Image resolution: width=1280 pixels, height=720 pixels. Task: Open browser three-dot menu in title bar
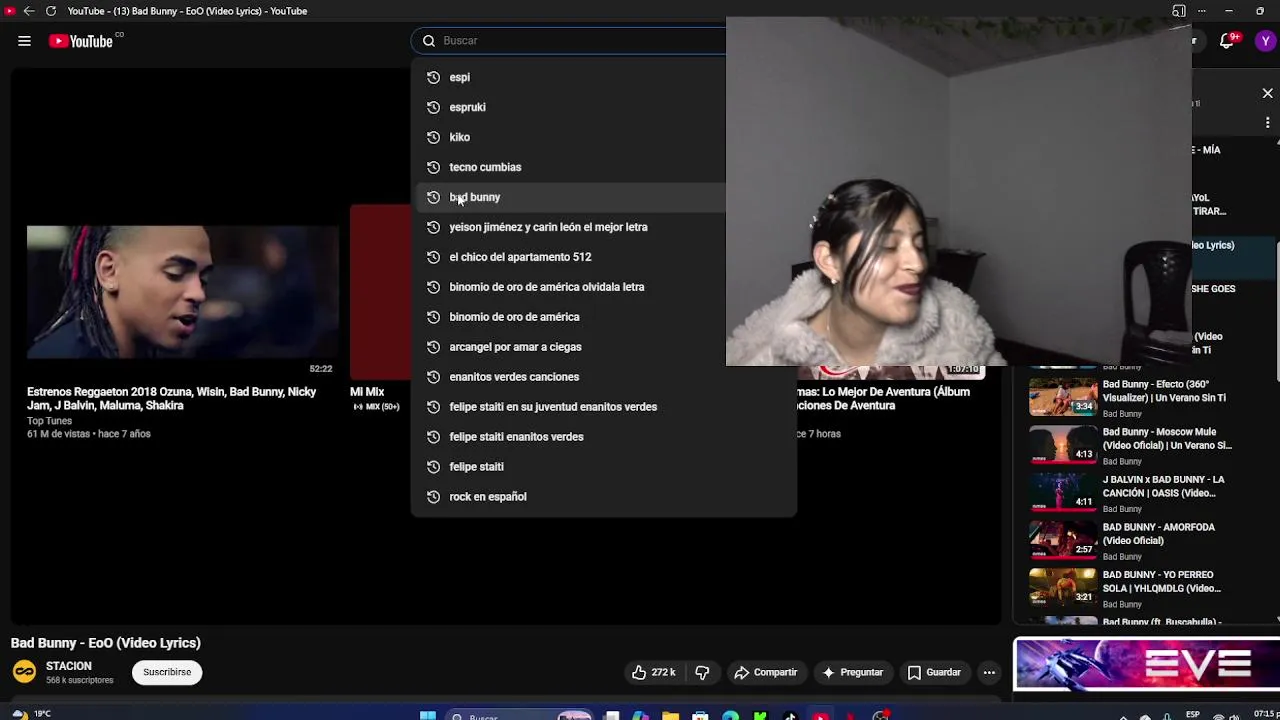(x=1201, y=11)
